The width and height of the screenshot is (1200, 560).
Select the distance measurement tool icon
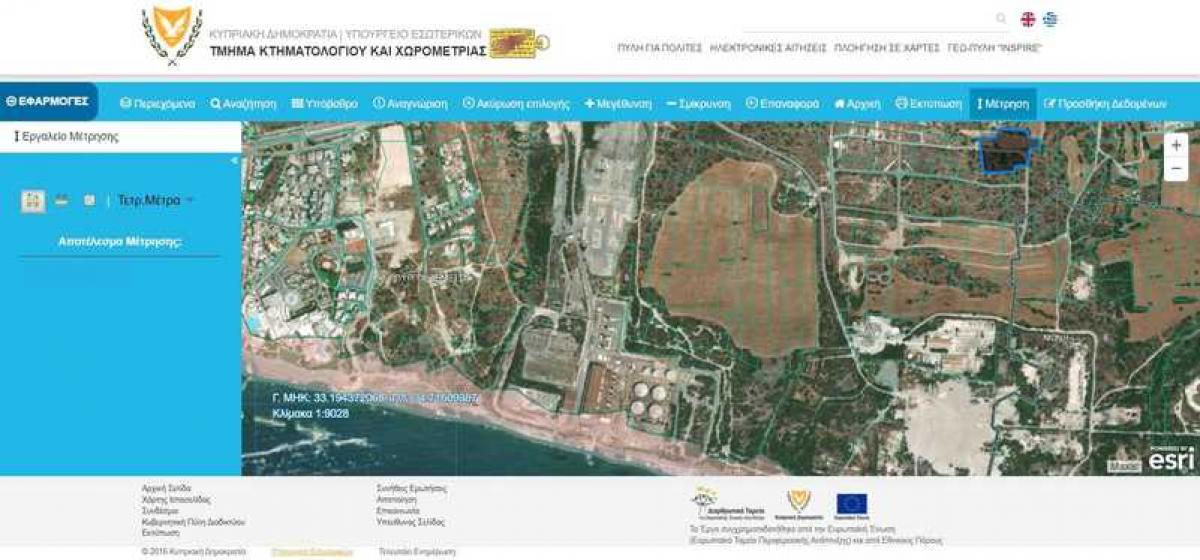point(61,200)
